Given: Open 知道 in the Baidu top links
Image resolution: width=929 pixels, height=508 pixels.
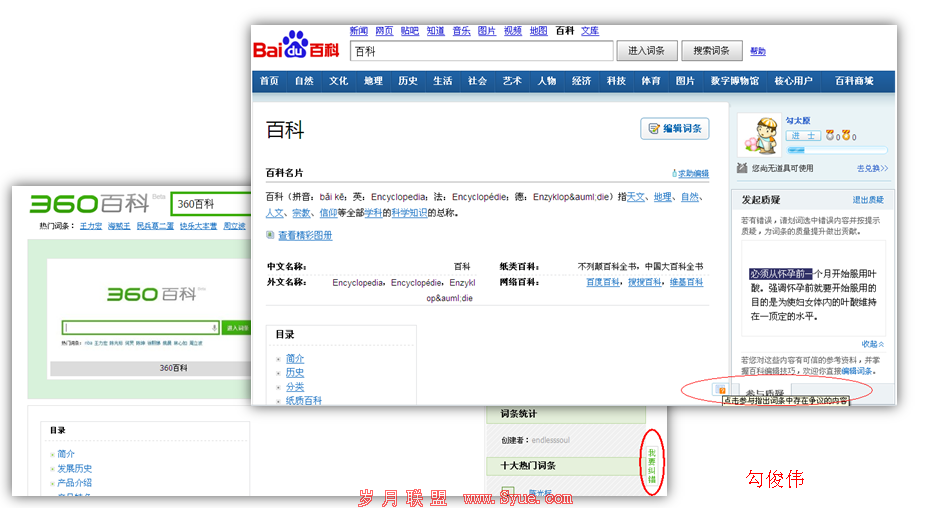Looking at the screenshot, I should coord(435,31).
